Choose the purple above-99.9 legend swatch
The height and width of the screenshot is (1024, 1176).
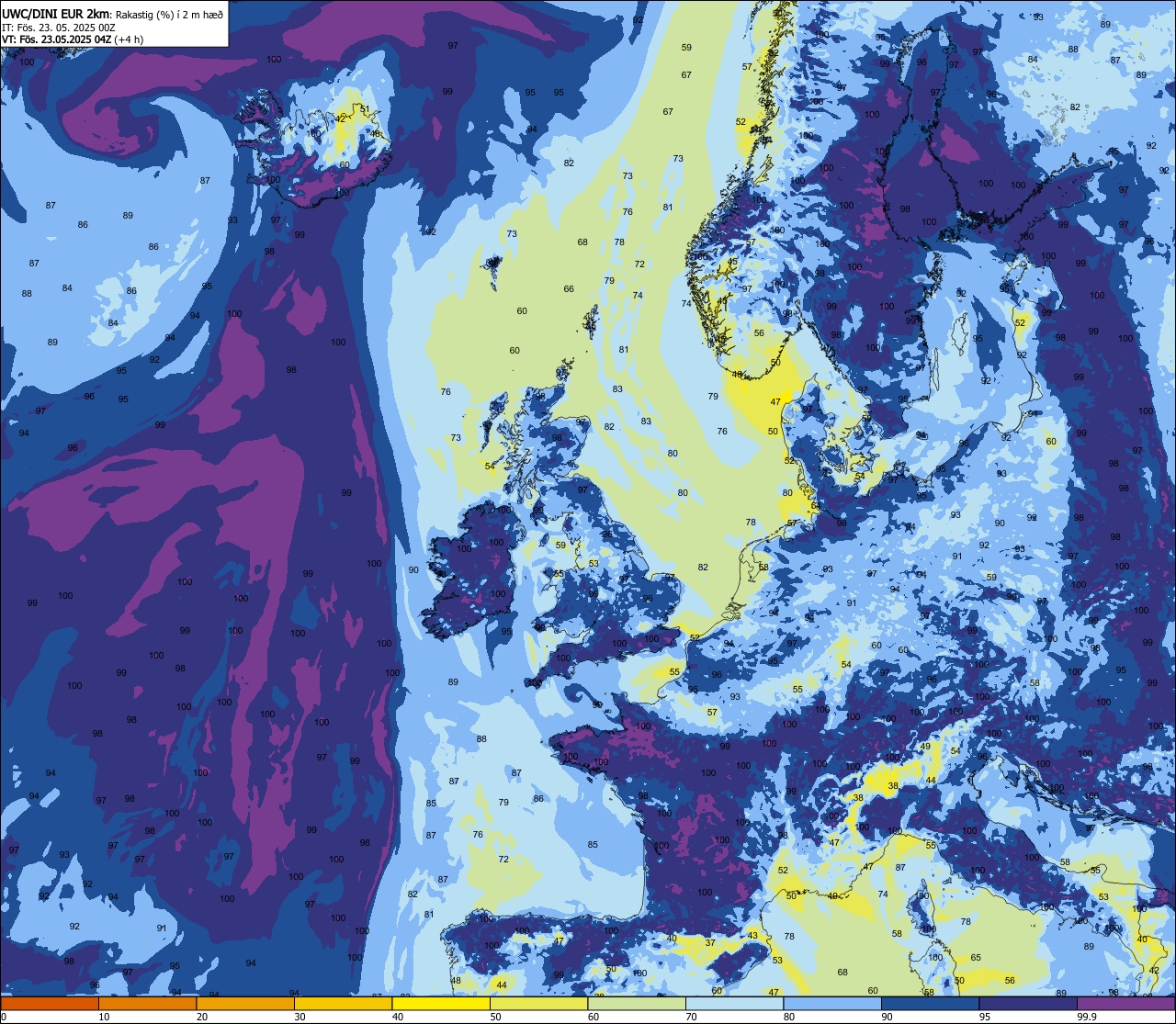(1125, 1003)
